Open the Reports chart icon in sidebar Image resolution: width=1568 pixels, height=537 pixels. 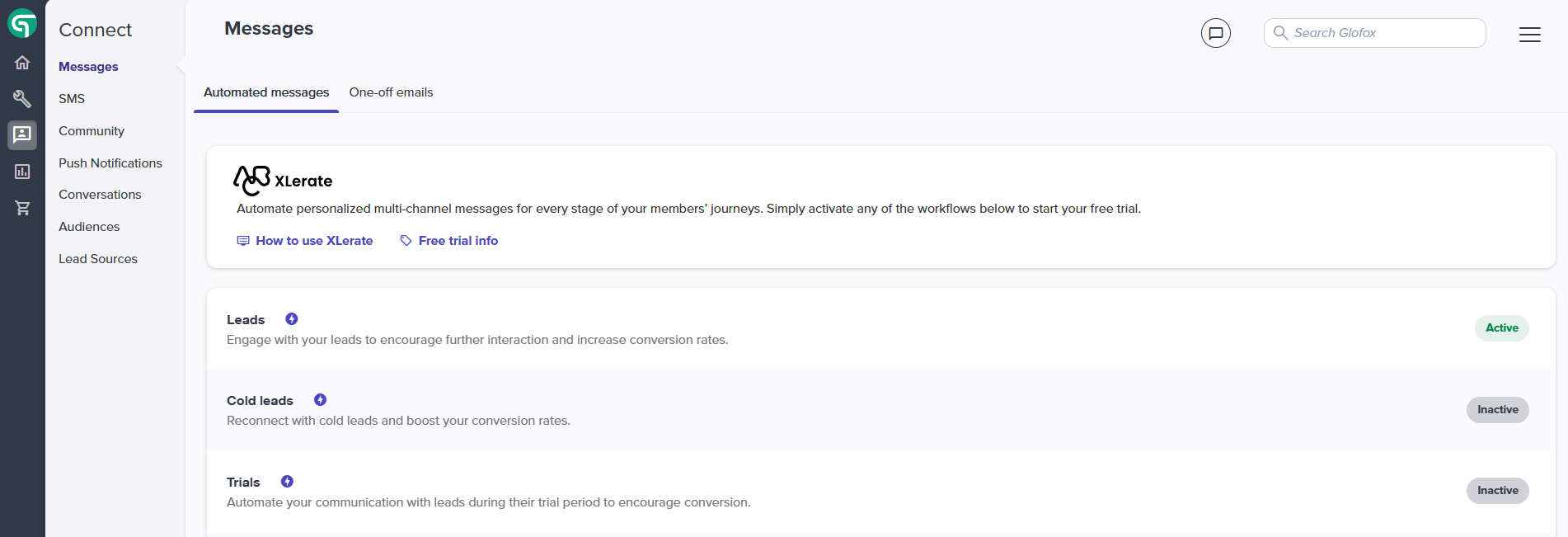(x=22, y=172)
